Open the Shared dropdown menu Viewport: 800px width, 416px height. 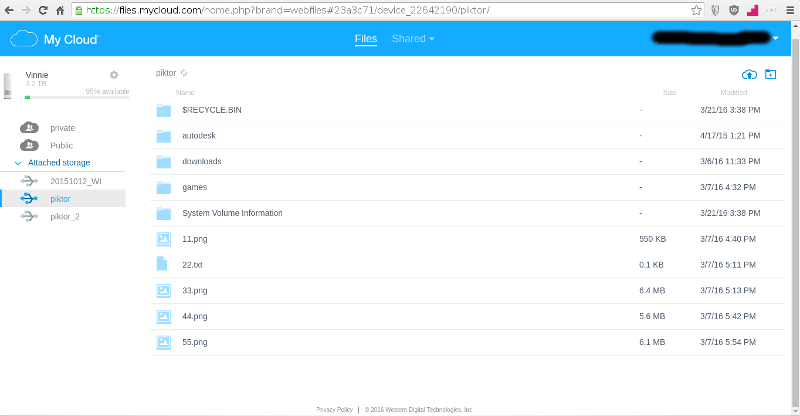coord(413,39)
